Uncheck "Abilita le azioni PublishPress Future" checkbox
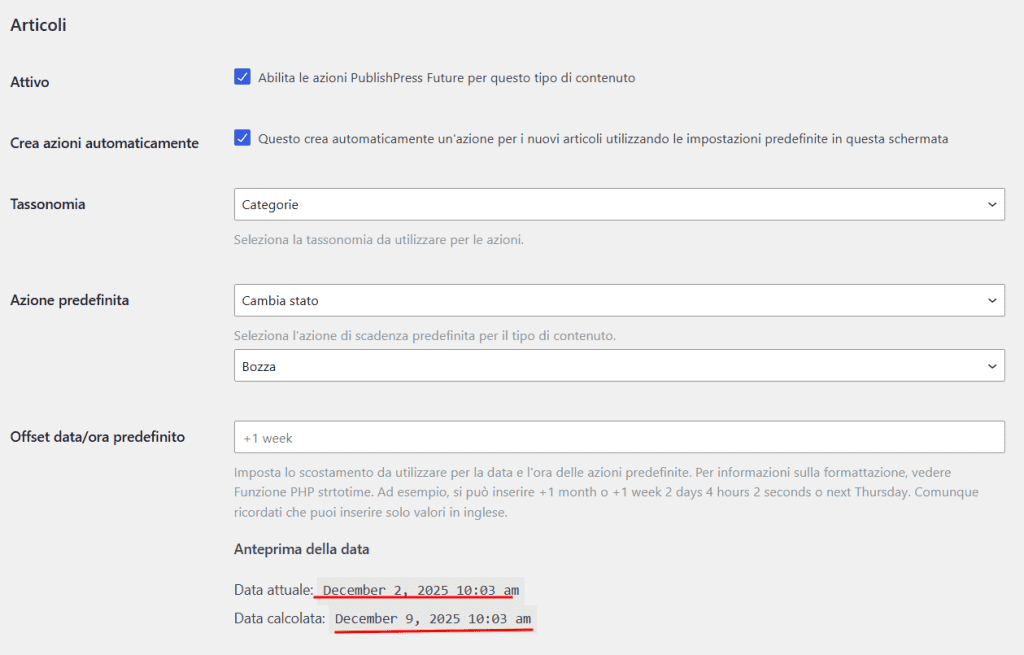Viewport: 1024px width, 655px height. [242, 76]
